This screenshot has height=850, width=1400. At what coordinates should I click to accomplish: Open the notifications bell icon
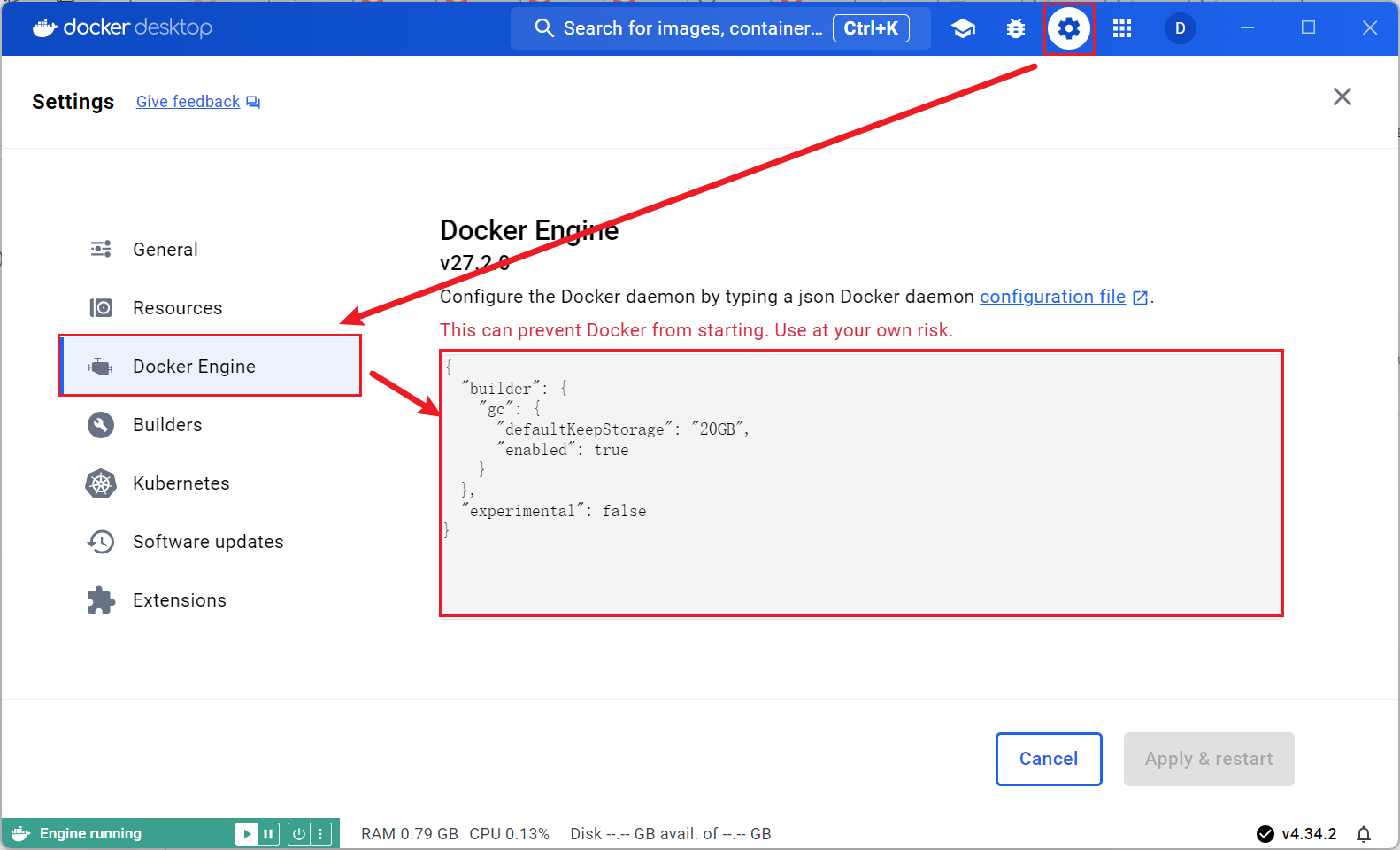1364,834
